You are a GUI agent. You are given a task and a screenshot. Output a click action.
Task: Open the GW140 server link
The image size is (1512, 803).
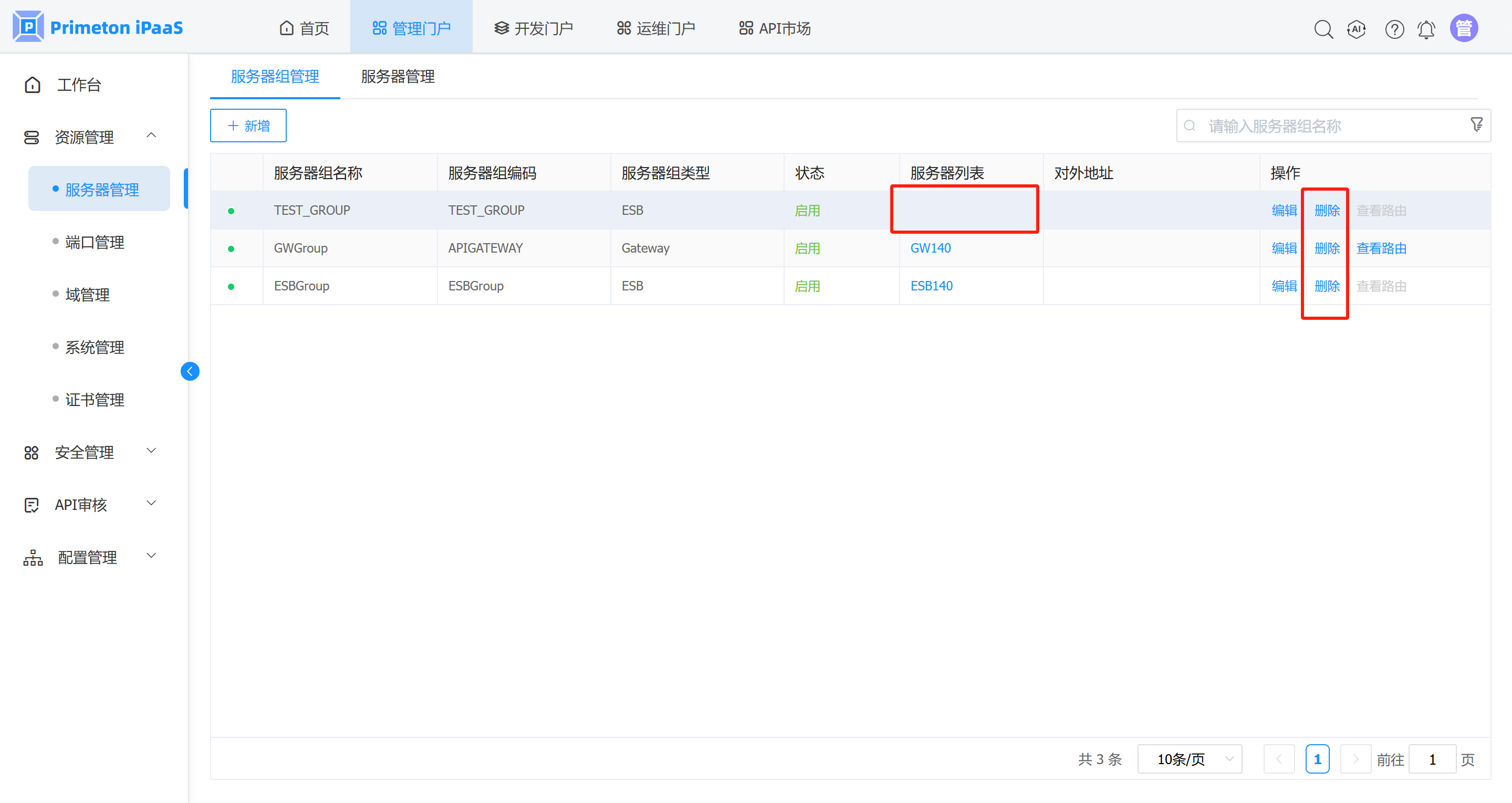click(x=930, y=248)
